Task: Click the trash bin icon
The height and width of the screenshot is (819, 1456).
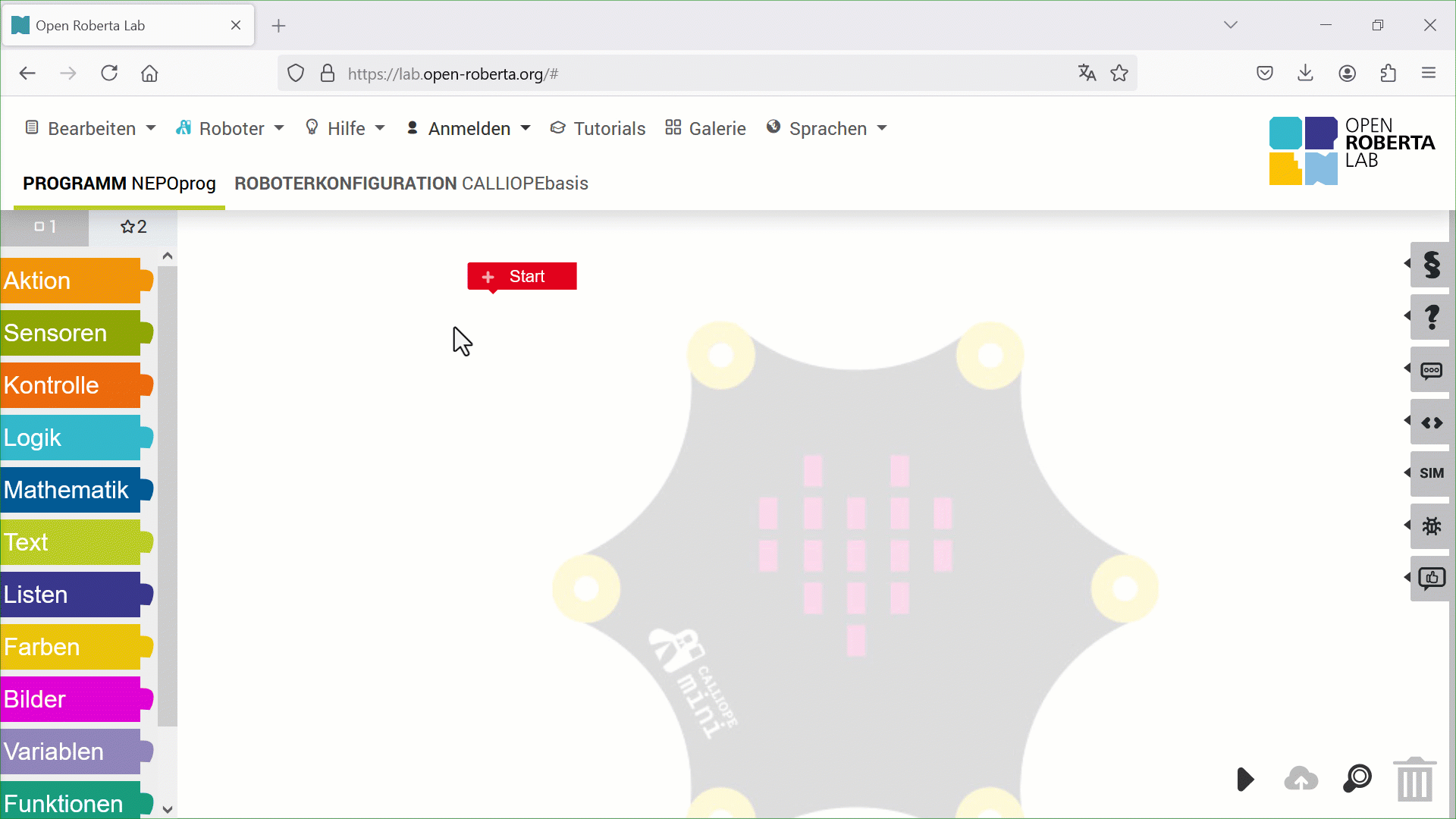Action: pos(1414,780)
